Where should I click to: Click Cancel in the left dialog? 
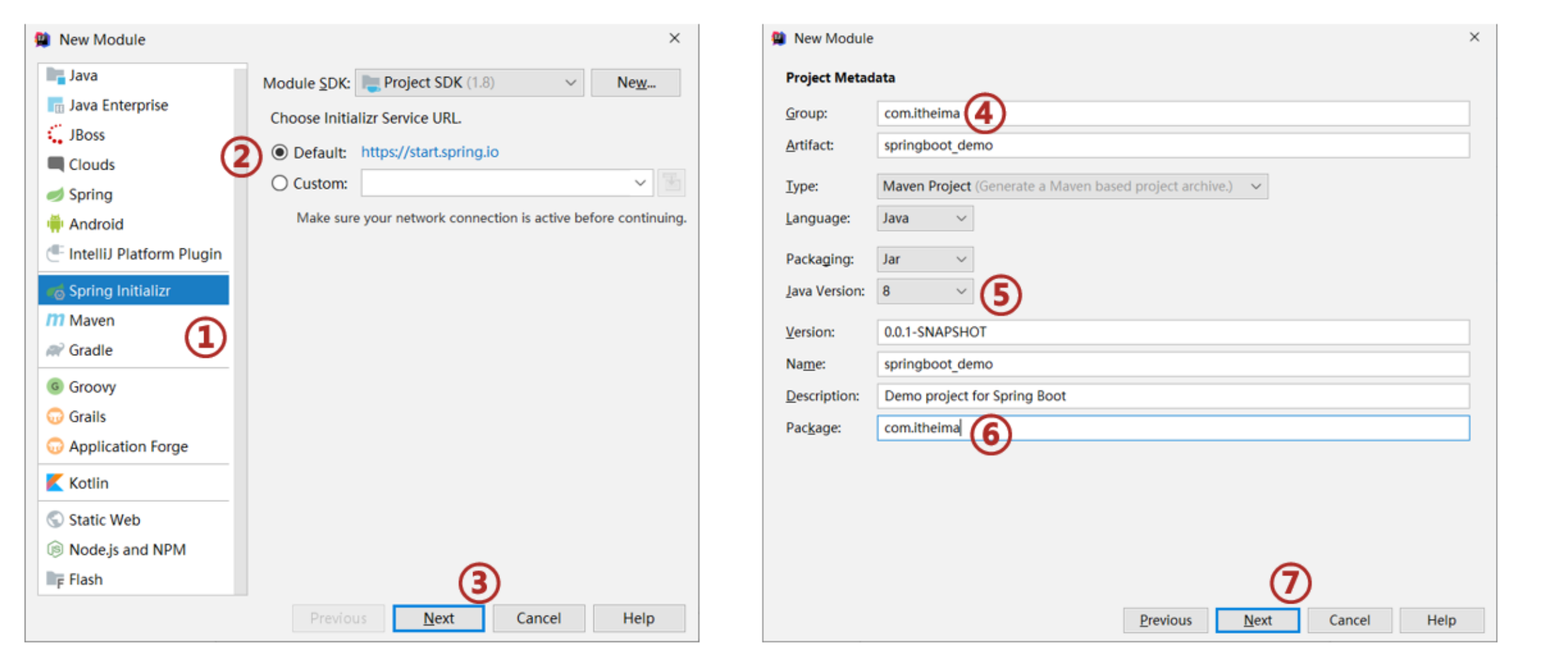click(x=539, y=618)
